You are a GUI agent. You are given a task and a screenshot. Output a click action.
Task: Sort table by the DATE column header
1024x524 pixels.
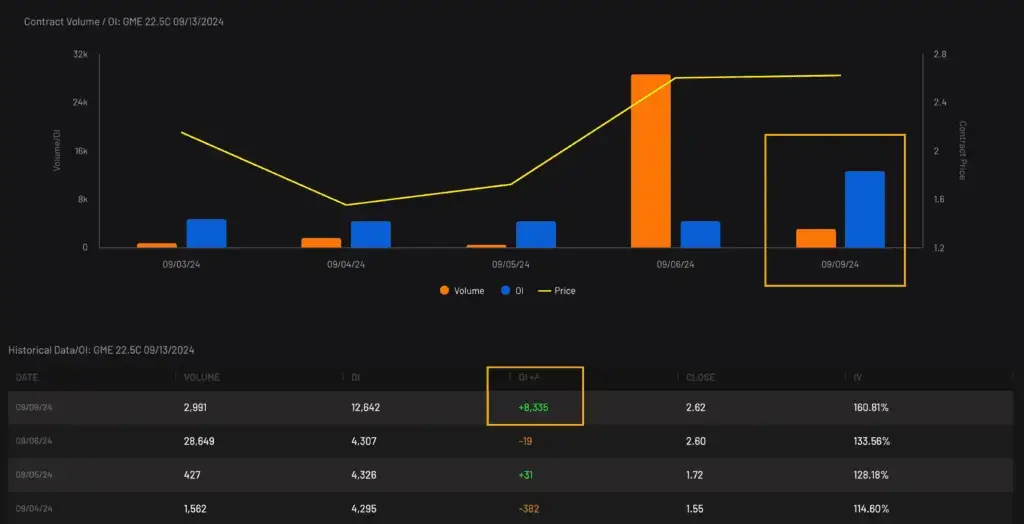(x=26, y=378)
